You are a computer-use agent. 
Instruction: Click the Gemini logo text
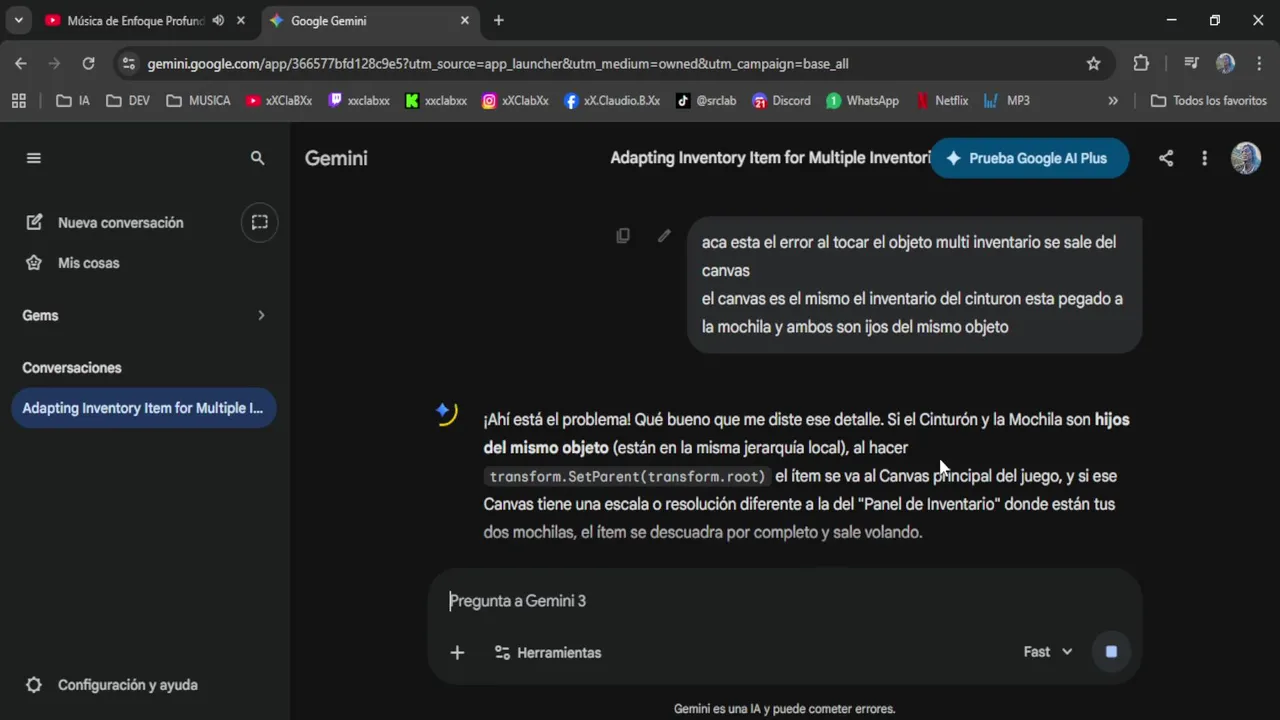(x=336, y=158)
